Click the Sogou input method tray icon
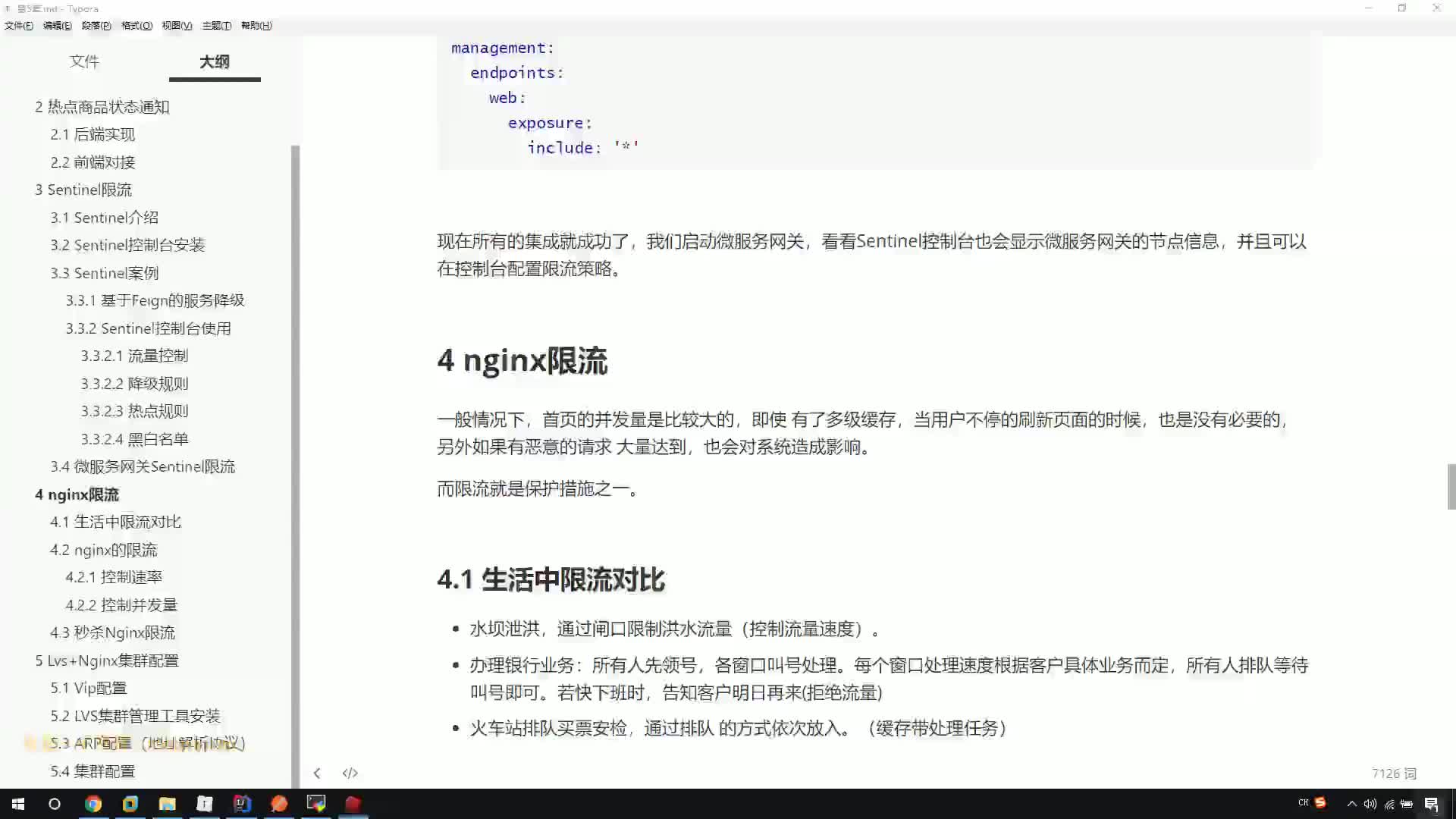 1320,802
